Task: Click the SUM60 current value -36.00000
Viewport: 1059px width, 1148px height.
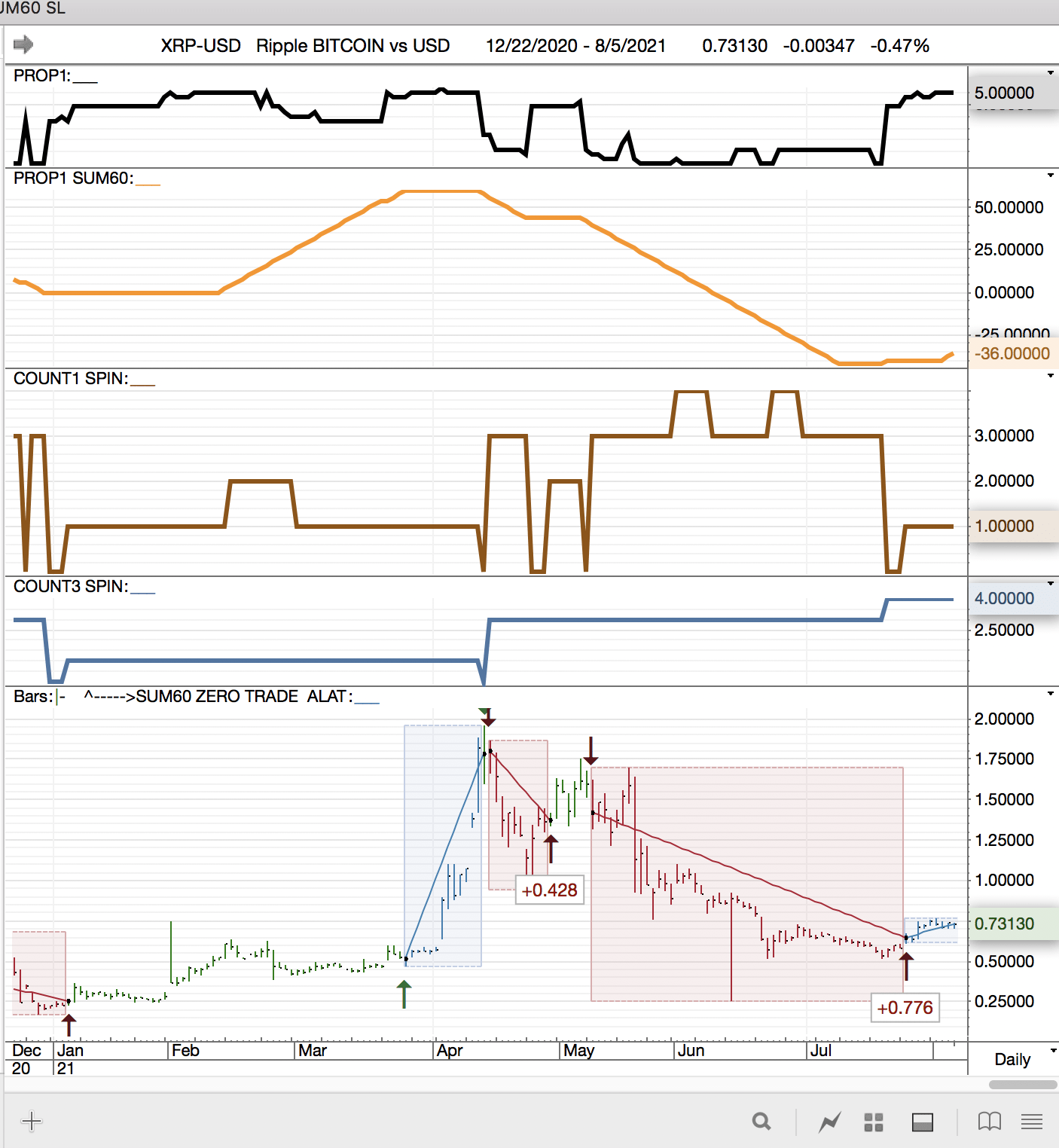Action: (x=1012, y=353)
